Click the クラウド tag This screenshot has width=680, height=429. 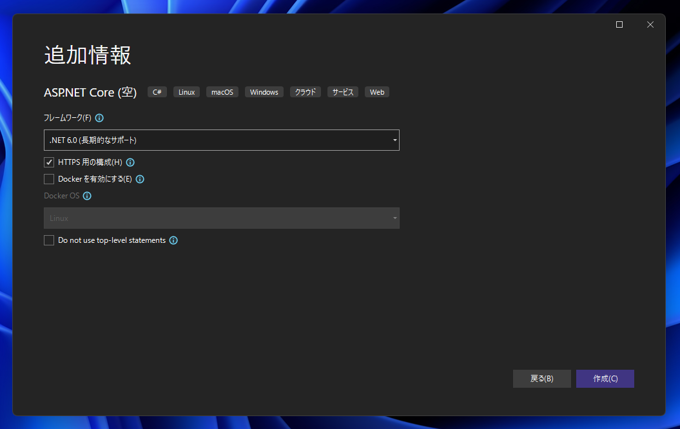click(x=305, y=92)
